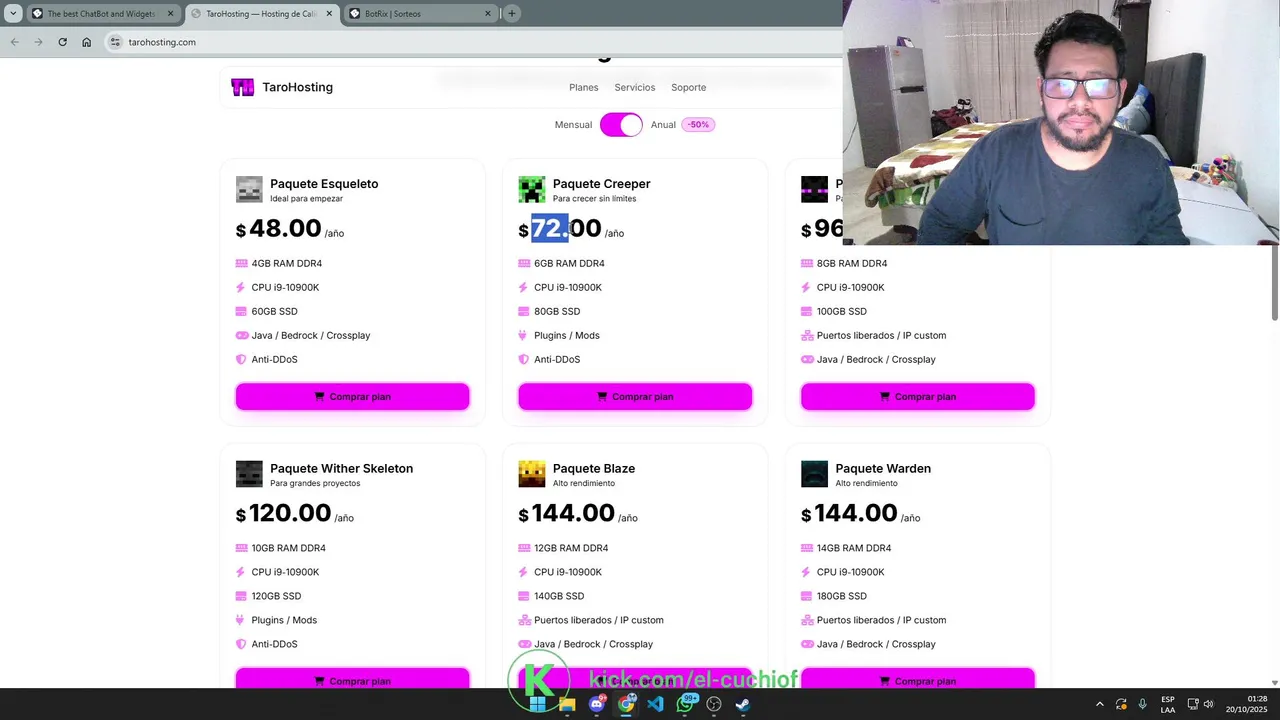Click '4GB RAM DDR4' feature text
This screenshot has width=1280, height=720.
click(x=287, y=264)
